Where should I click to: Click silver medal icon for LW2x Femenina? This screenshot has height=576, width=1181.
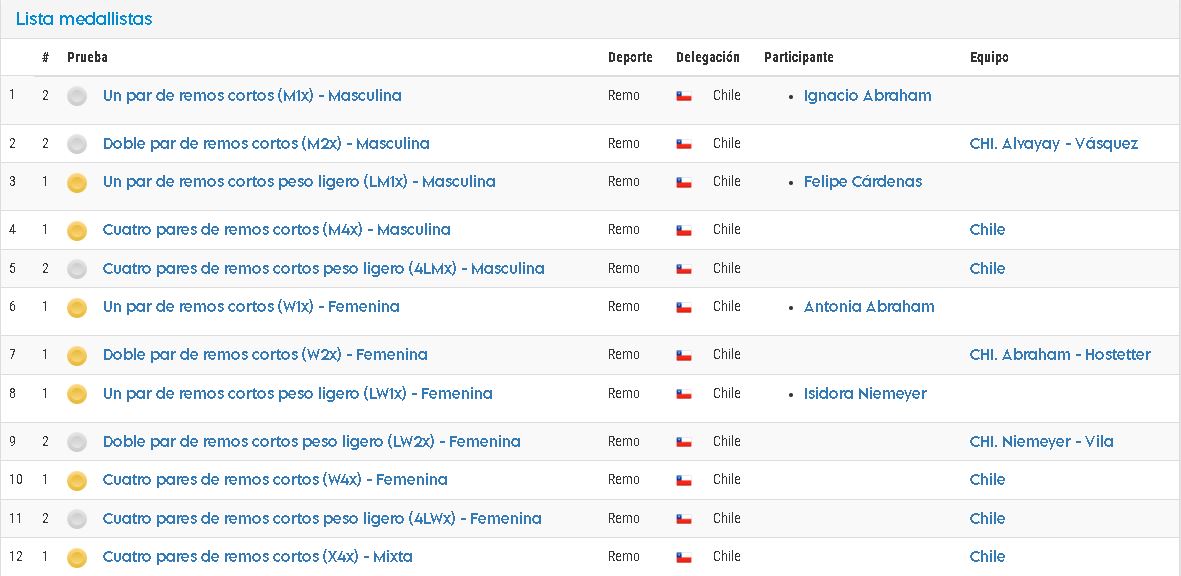(77, 442)
